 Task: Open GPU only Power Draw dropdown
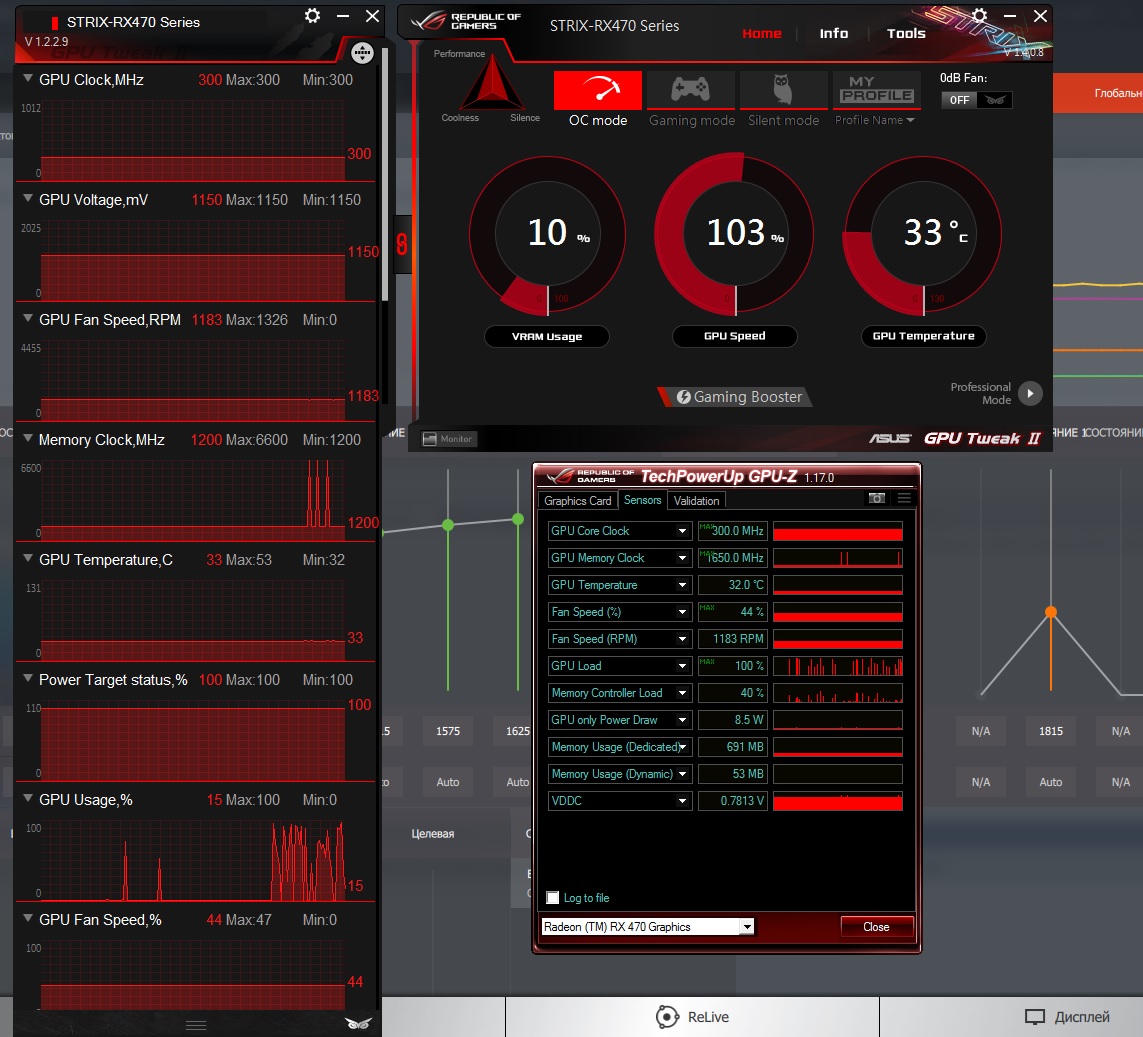682,720
